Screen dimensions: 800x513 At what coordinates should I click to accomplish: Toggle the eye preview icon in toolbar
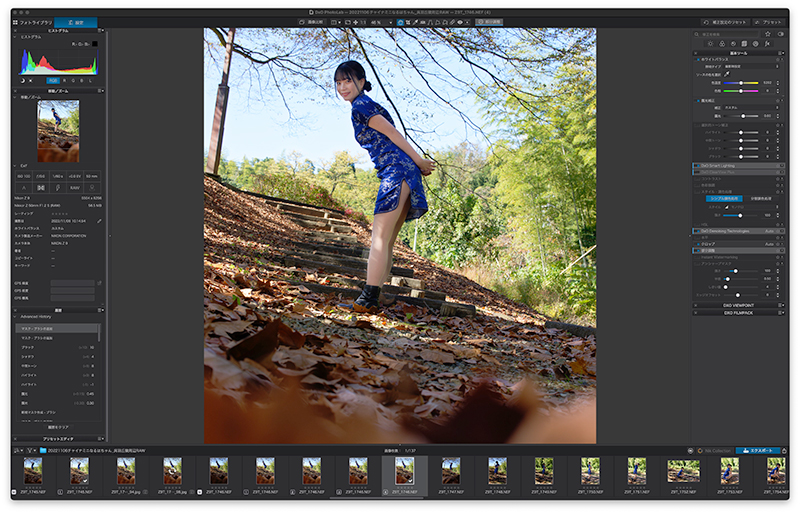pyautogui.click(x=460, y=22)
